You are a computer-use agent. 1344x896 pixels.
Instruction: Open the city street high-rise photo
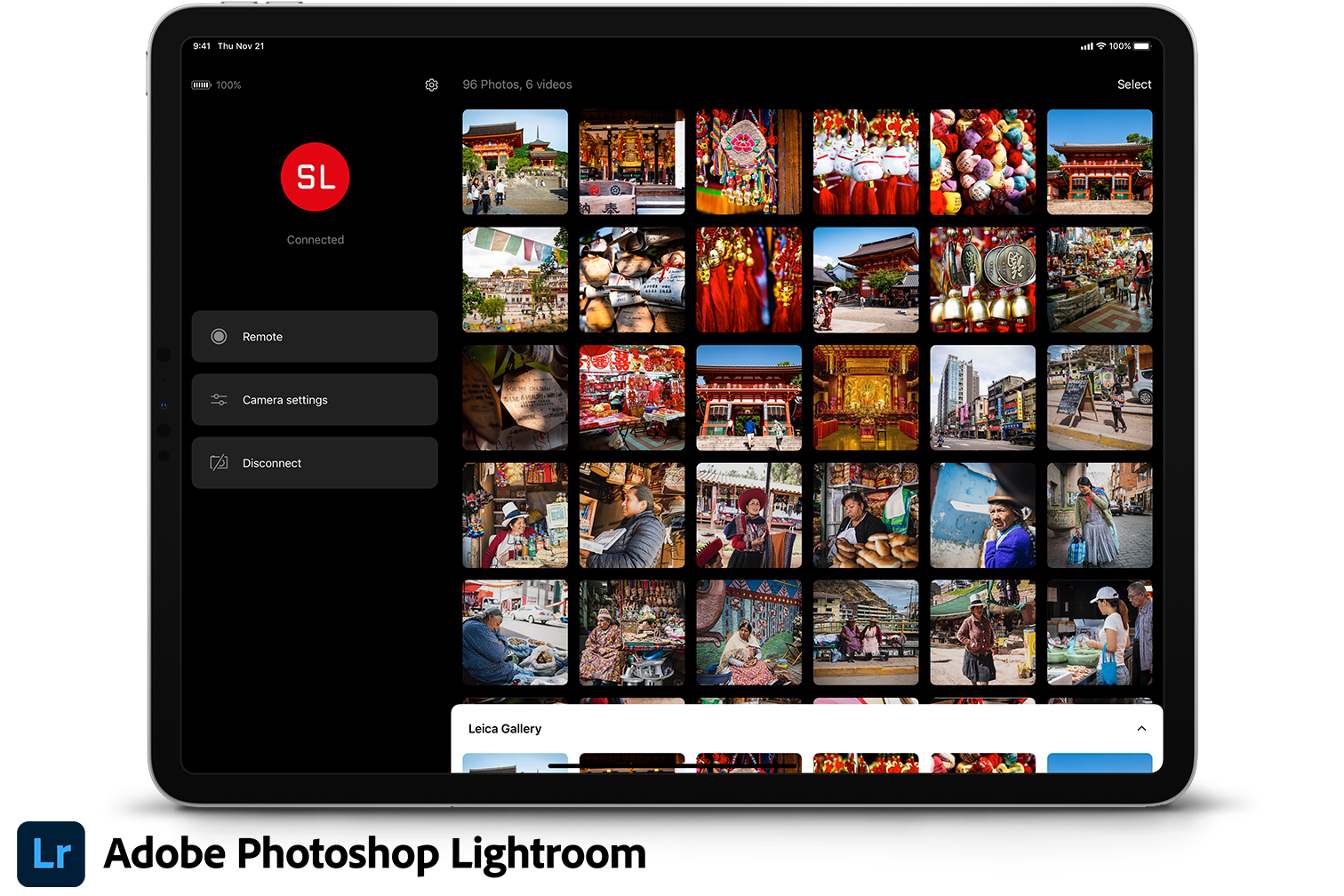pos(982,397)
